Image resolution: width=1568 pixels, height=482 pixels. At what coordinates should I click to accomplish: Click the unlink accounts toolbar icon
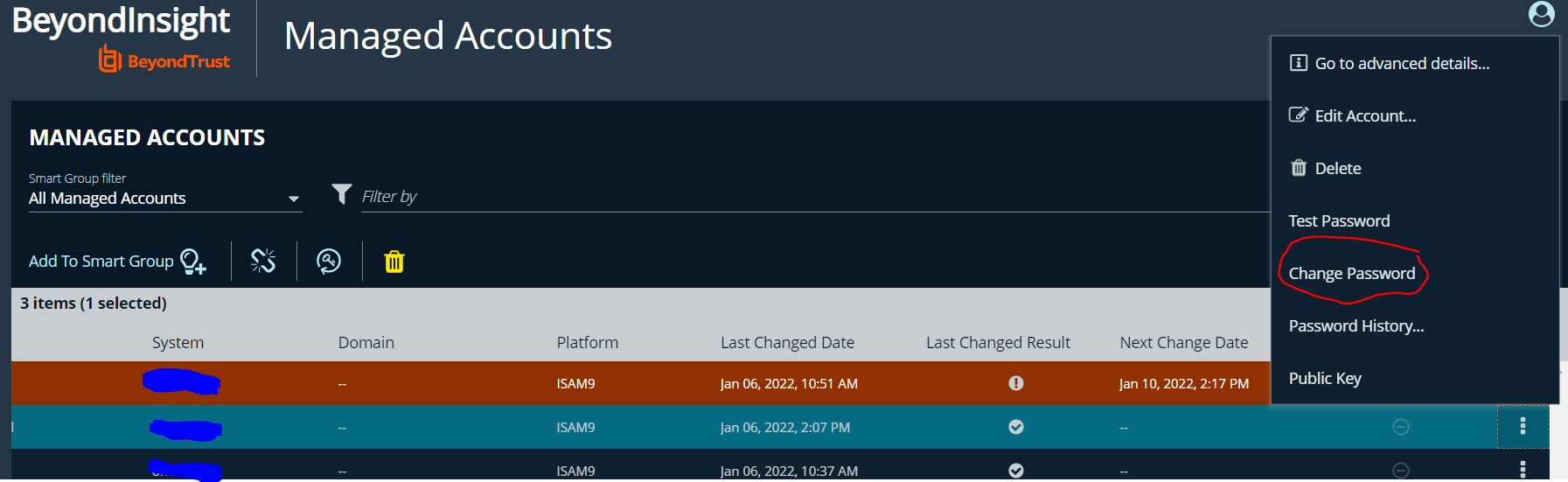tap(263, 261)
